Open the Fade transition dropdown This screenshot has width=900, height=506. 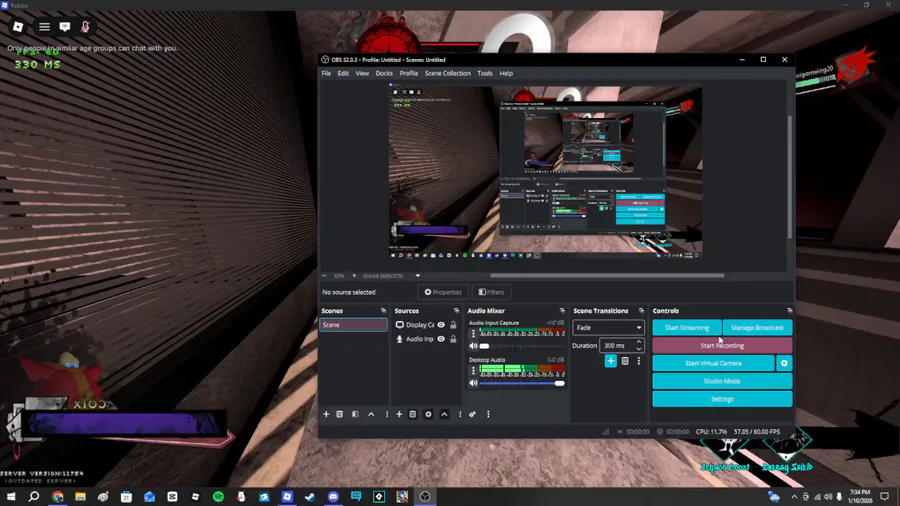pos(608,328)
